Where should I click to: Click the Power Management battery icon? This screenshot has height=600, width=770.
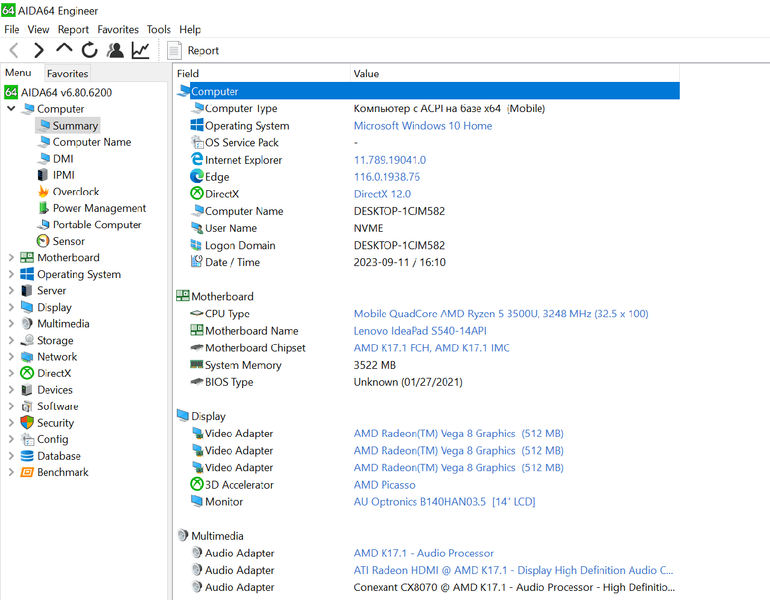coord(43,208)
